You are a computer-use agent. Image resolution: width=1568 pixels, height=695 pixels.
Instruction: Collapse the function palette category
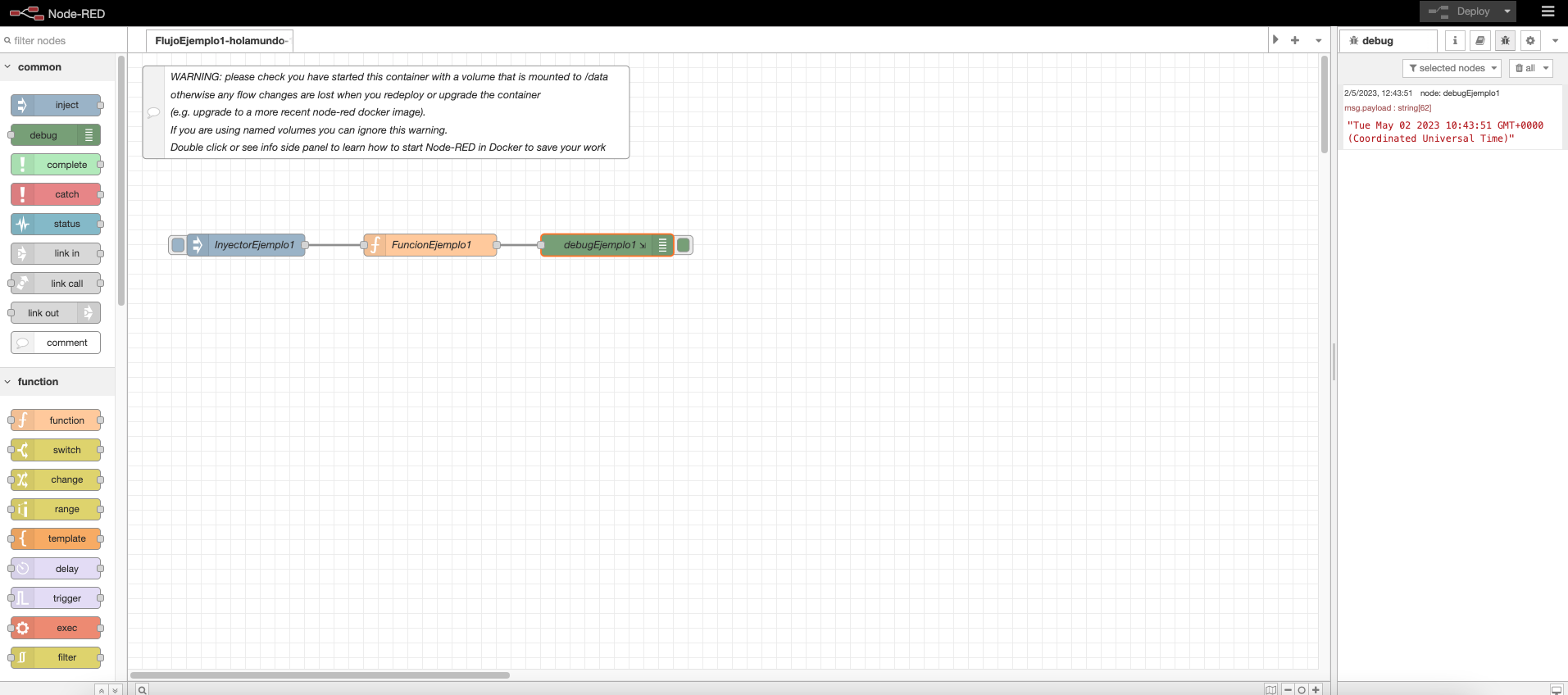pos(57,382)
